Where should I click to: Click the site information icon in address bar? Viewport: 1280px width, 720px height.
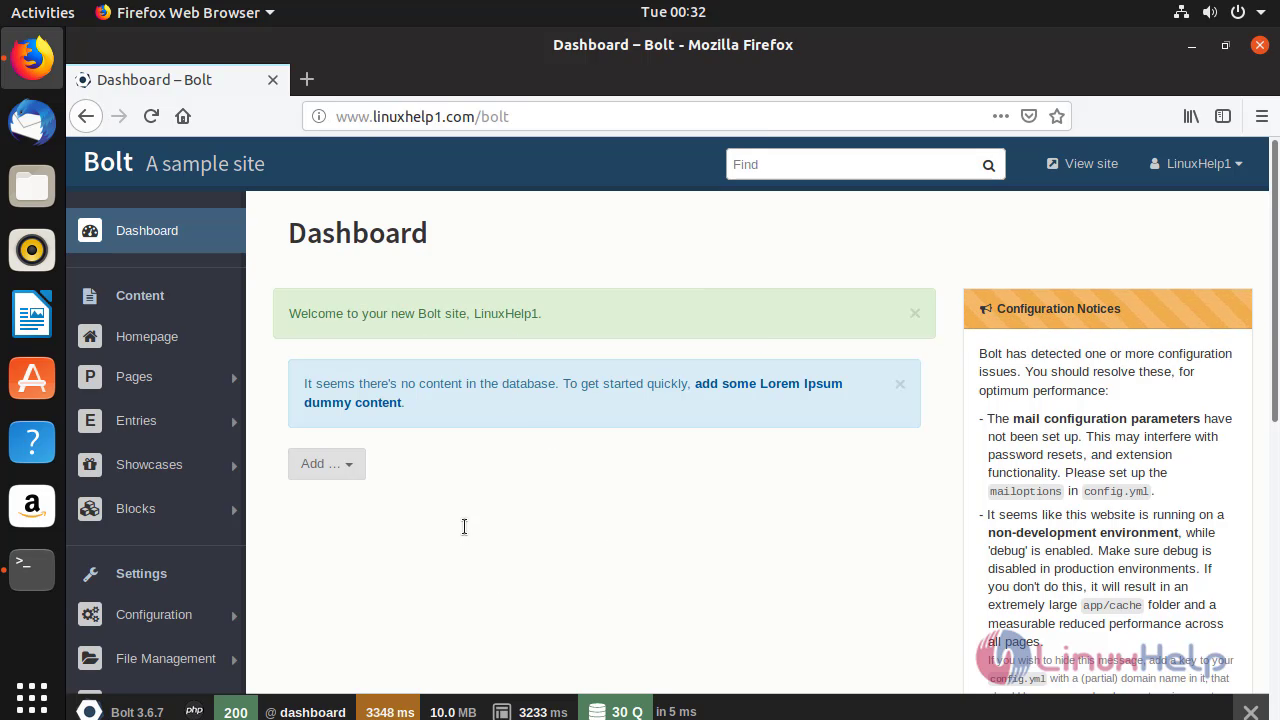[319, 116]
